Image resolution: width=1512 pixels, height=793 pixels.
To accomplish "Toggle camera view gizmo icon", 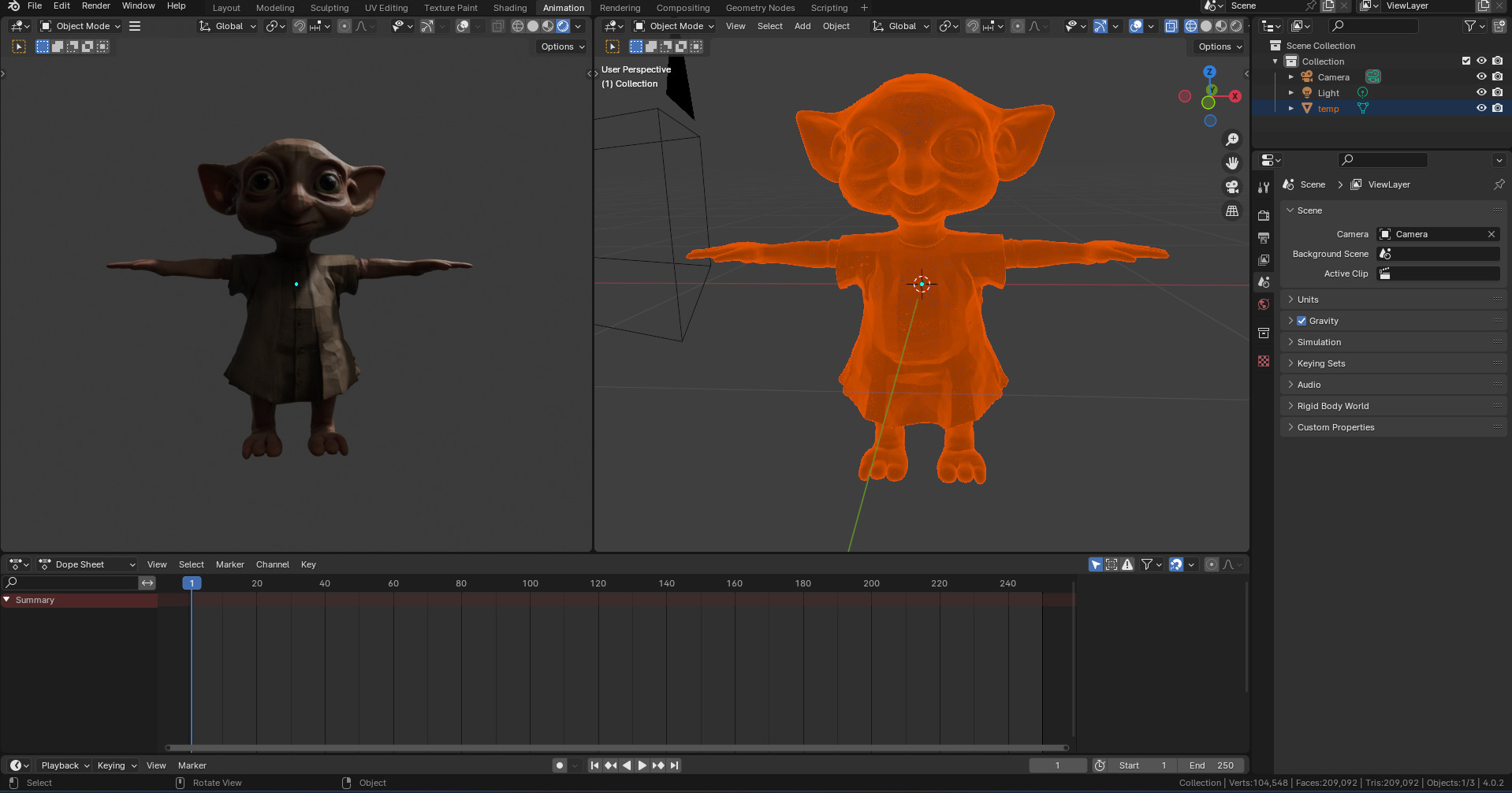I will click(x=1232, y=187).
